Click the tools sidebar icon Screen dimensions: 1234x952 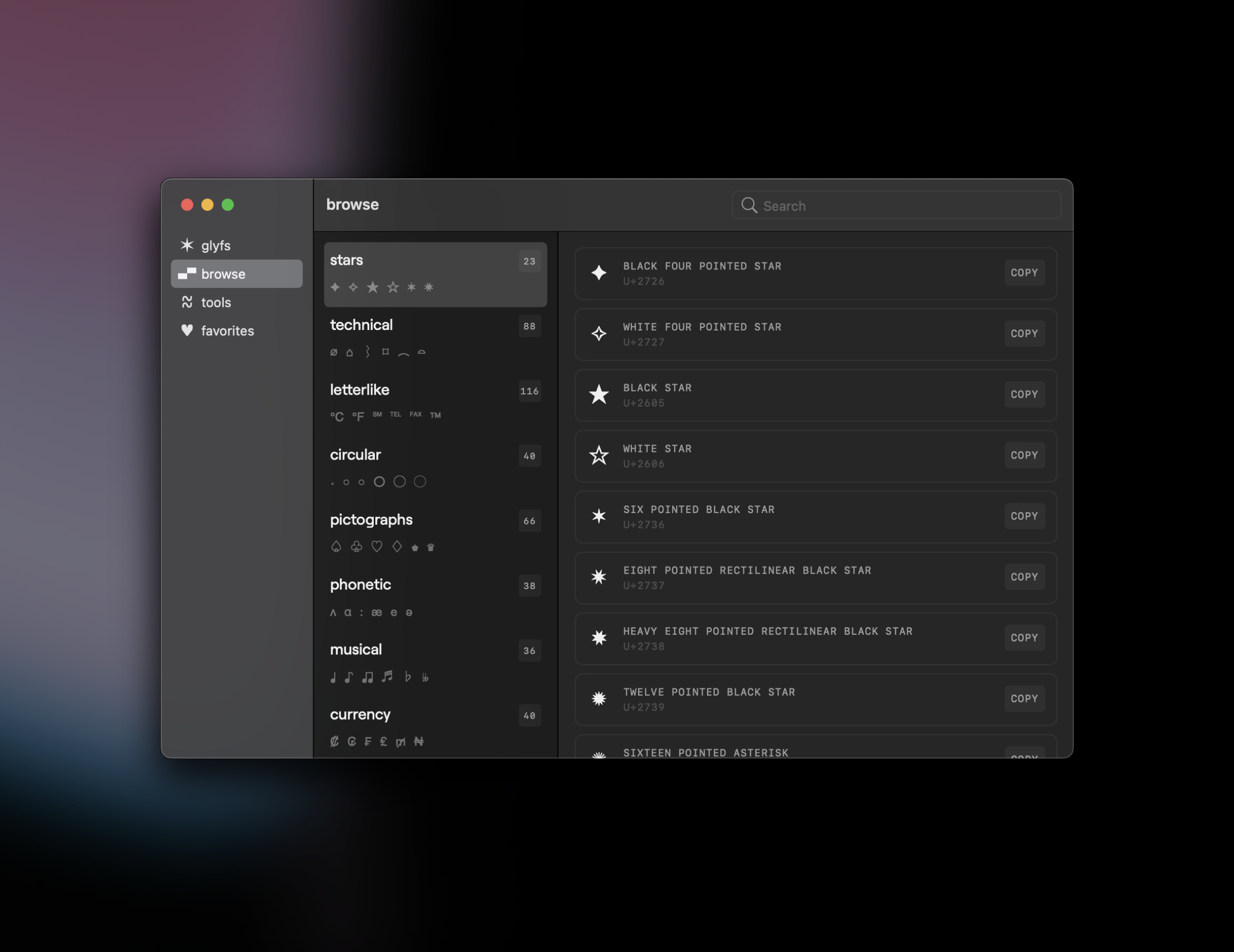tap(187, 302)
